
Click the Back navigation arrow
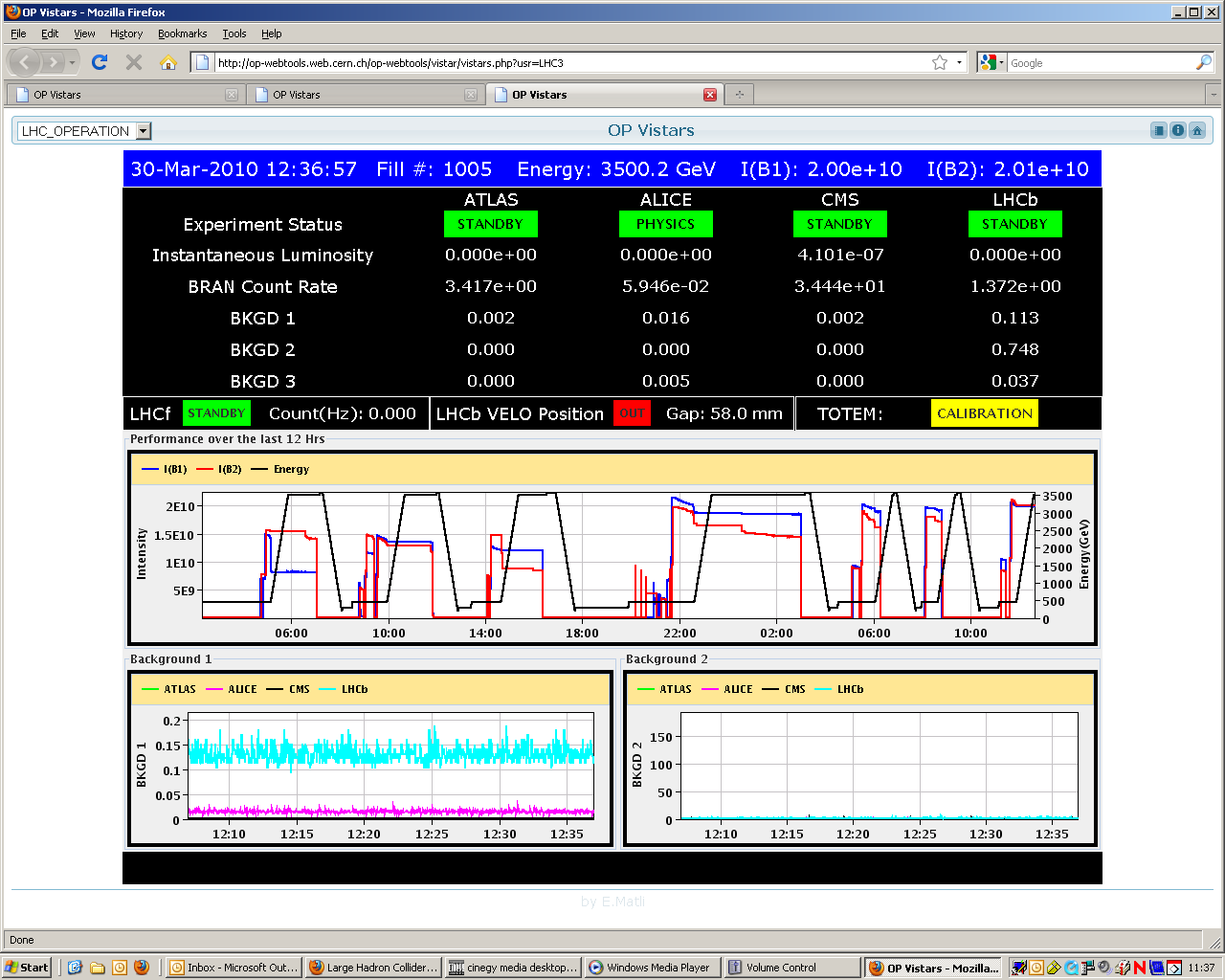(25, 62)
